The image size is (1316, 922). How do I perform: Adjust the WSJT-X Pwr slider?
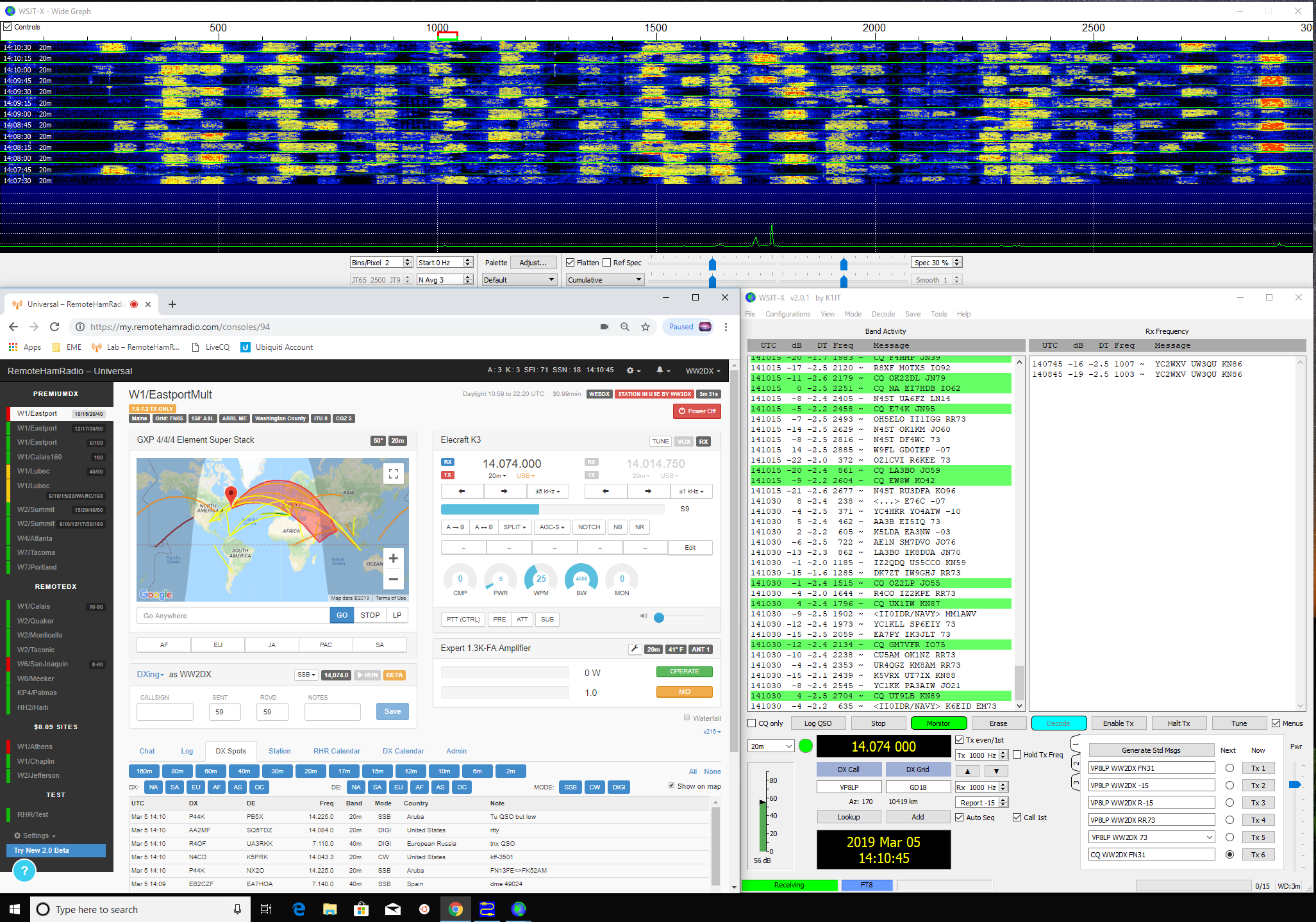[1295, 785]
